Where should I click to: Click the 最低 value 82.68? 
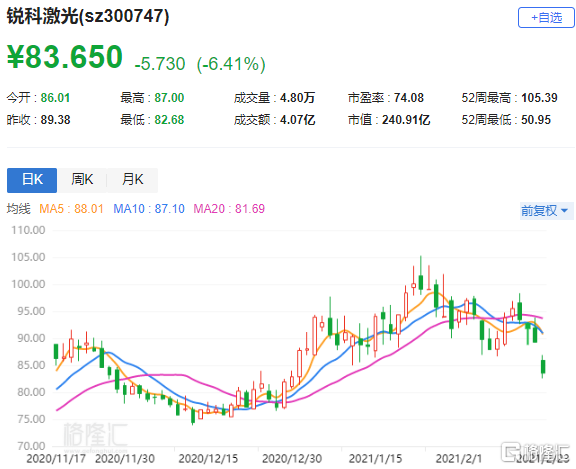169,120
